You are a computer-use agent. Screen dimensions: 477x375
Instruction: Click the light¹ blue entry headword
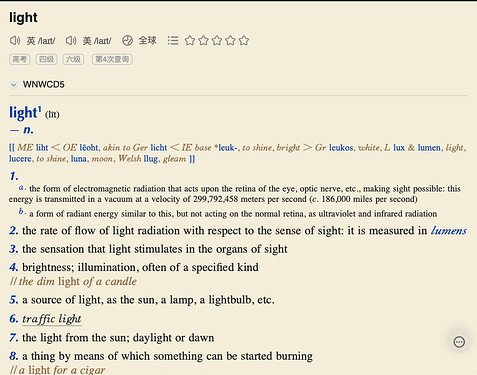pyautogui.click(x=25, y=113)
